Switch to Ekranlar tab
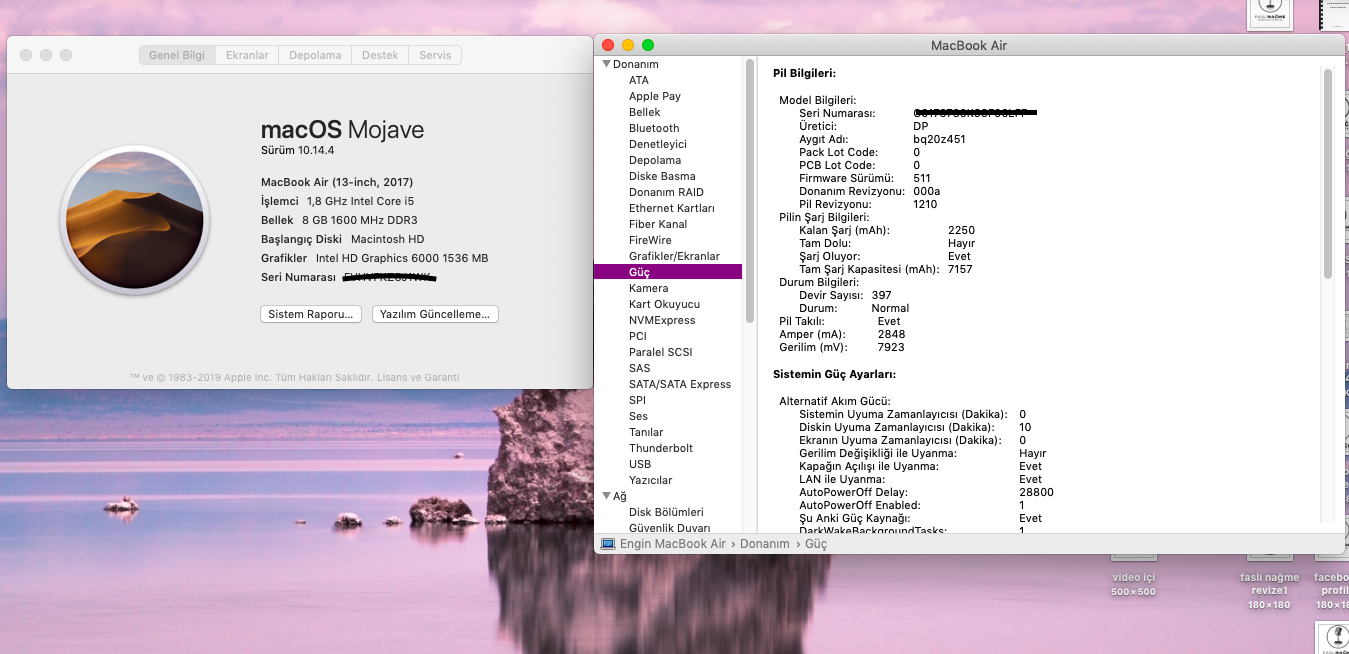 (247, 55)
